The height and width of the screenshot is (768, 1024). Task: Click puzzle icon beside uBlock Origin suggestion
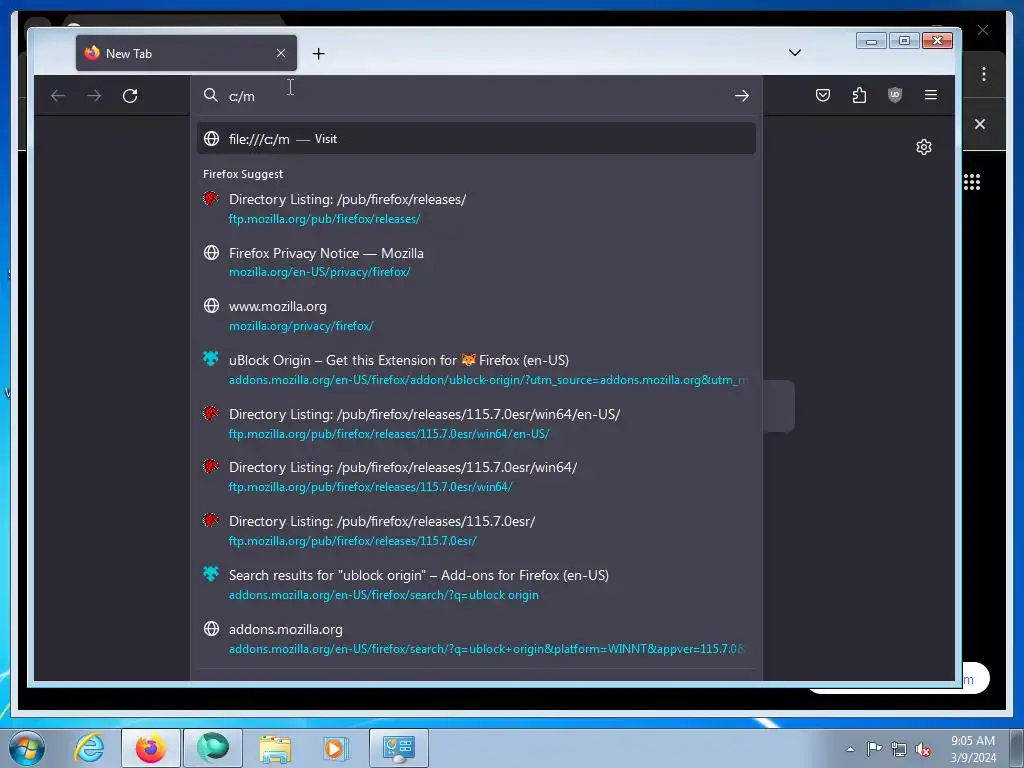[x=210, y=358]
